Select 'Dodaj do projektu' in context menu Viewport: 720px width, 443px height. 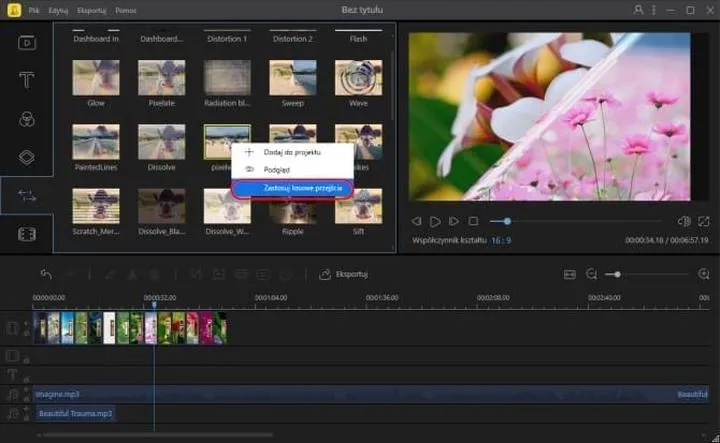(292, 152)
